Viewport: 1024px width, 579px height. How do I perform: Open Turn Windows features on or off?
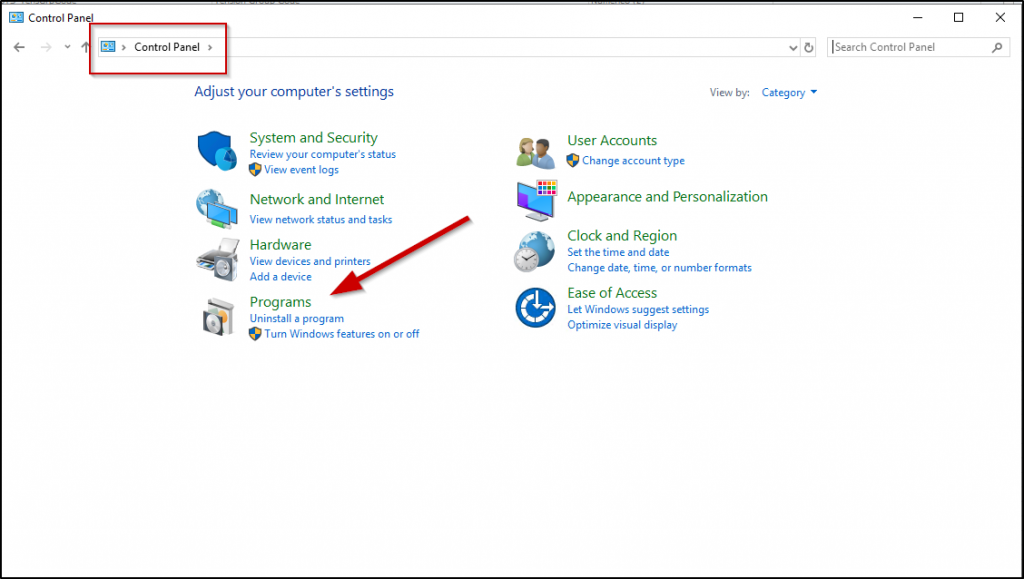coord(341,334)
